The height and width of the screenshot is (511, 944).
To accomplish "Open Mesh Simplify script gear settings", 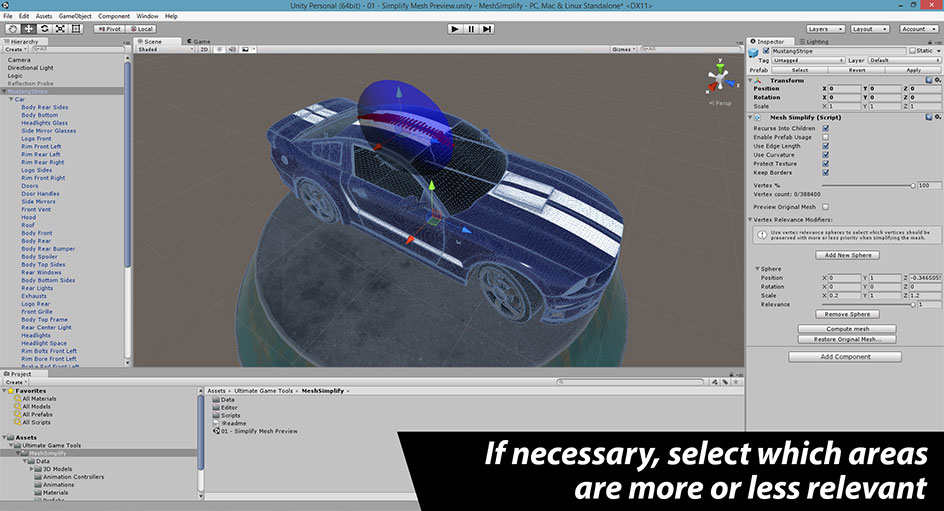I will pos(937,117).
